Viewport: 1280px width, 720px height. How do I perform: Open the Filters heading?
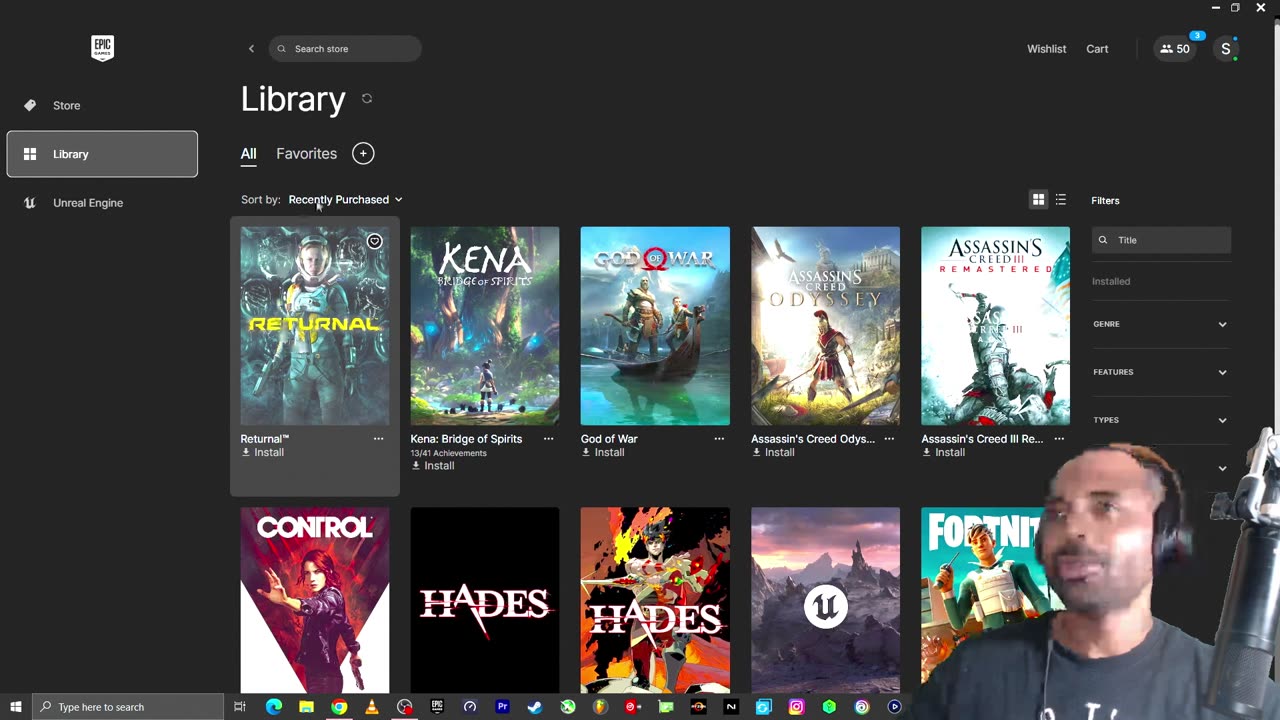1105,201
